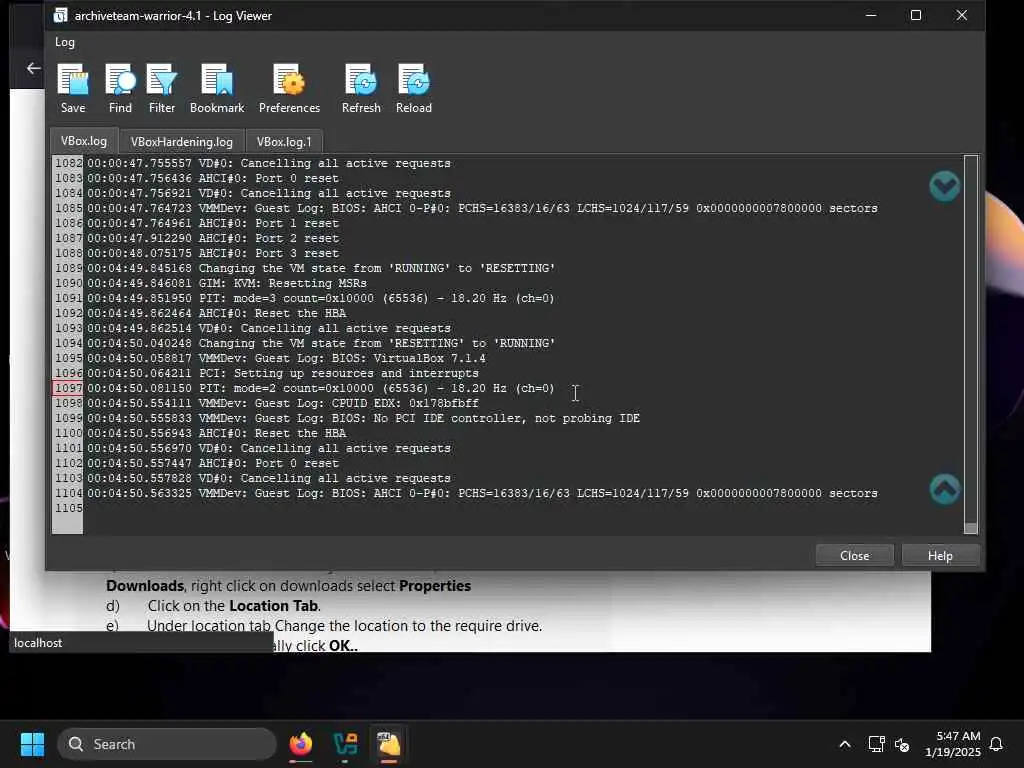Click the back arrow behind the Log Viewer
Screen dimensions: 1024x768
33,68
